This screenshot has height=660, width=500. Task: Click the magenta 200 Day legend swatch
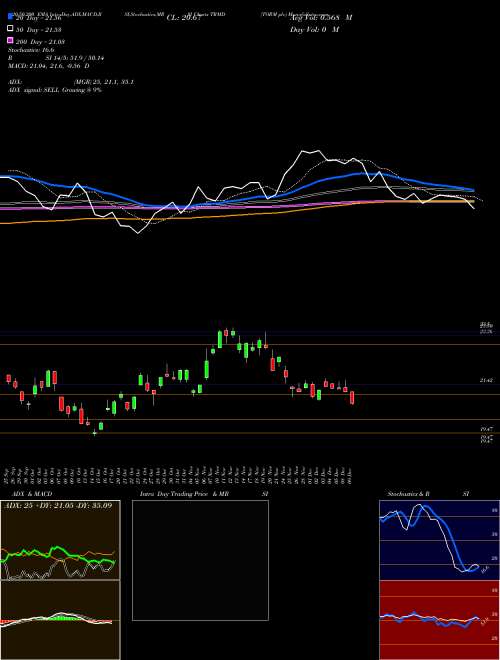(x=10, y=41)
